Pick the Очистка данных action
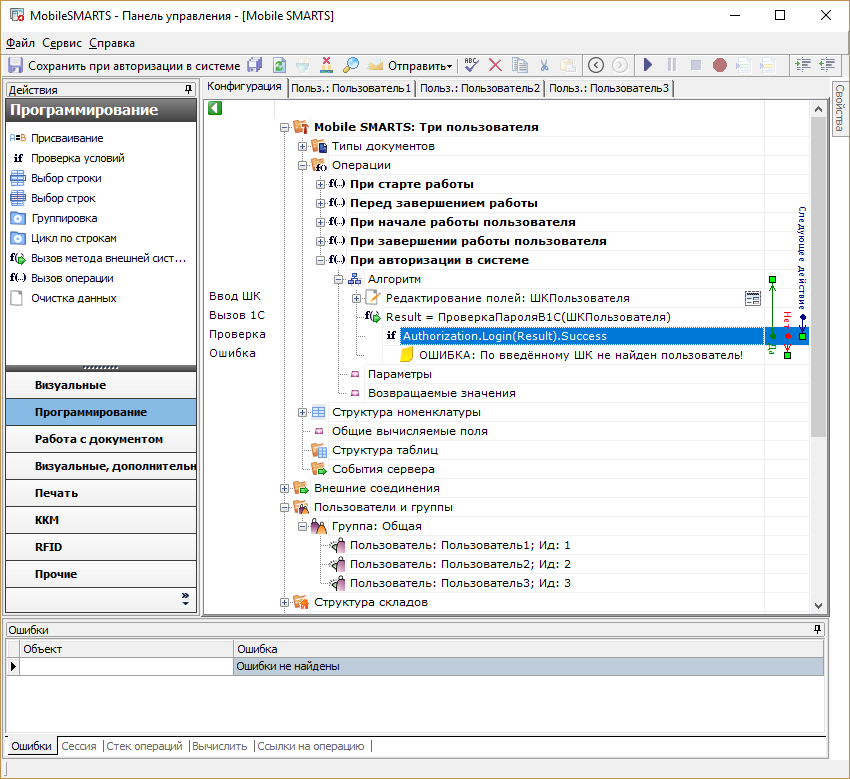Screen dimensions: 850x779 point(74,299)
